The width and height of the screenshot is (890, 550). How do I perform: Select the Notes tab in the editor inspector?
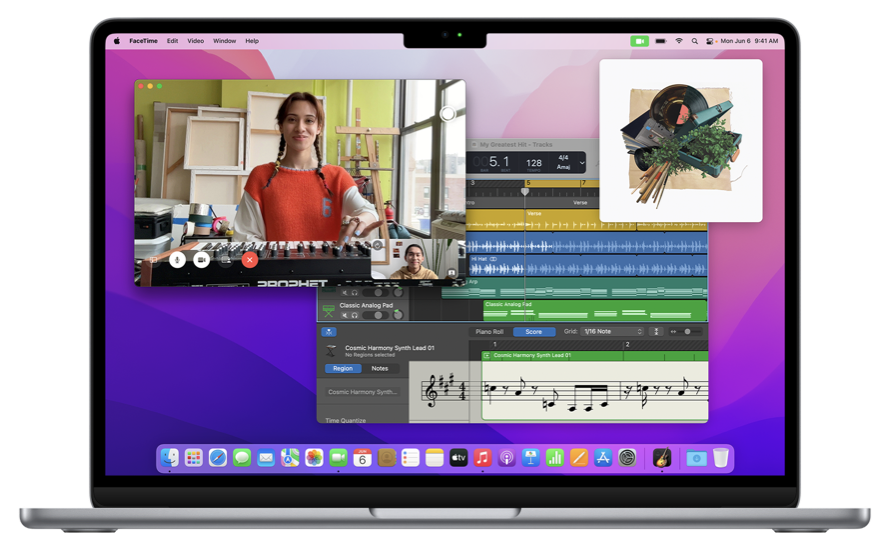(x=380, y=368)
